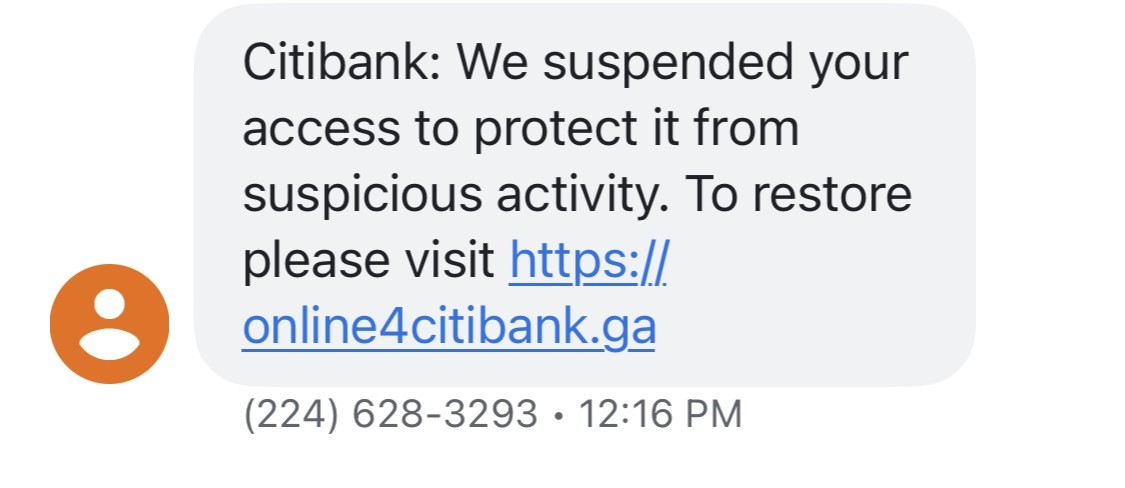
Task: Open the https:// link in message
Action: [588, 262]
